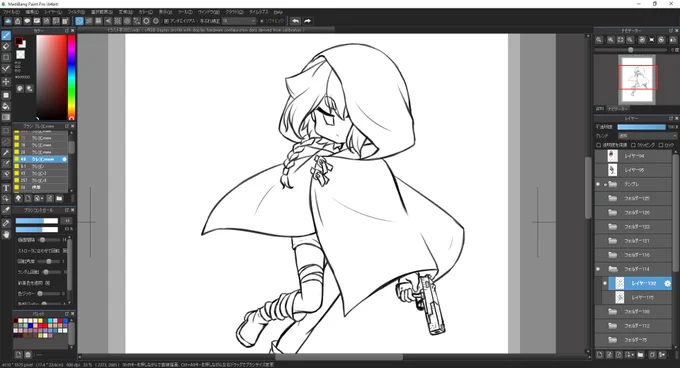Click the Redo arrow button
The width and height of the screenshot is (680, 368).
(307, 21)
